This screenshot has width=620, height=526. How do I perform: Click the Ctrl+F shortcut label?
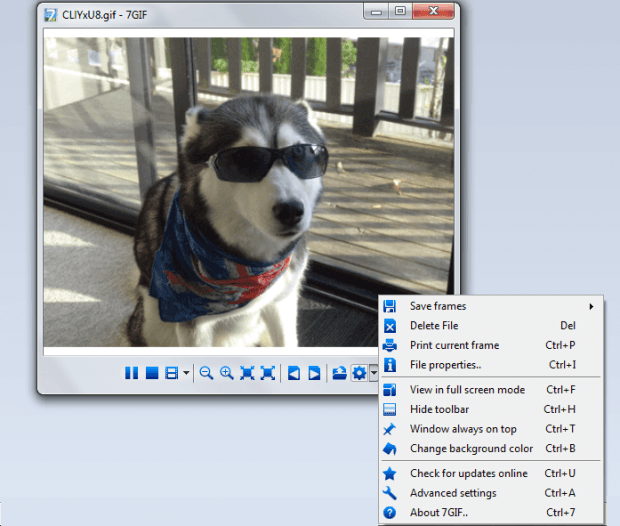tap(561, 390)
